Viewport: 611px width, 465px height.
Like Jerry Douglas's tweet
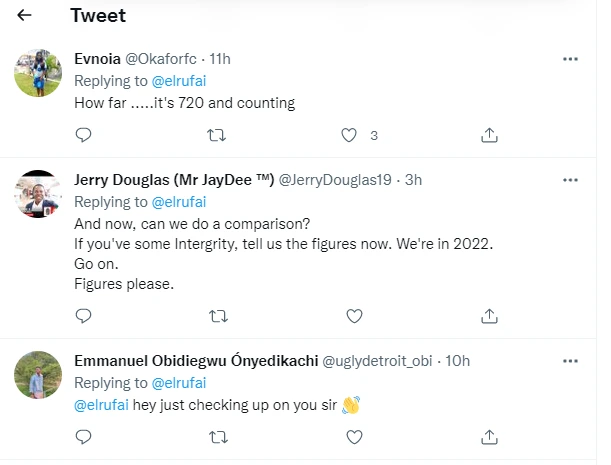coord(353,316)
